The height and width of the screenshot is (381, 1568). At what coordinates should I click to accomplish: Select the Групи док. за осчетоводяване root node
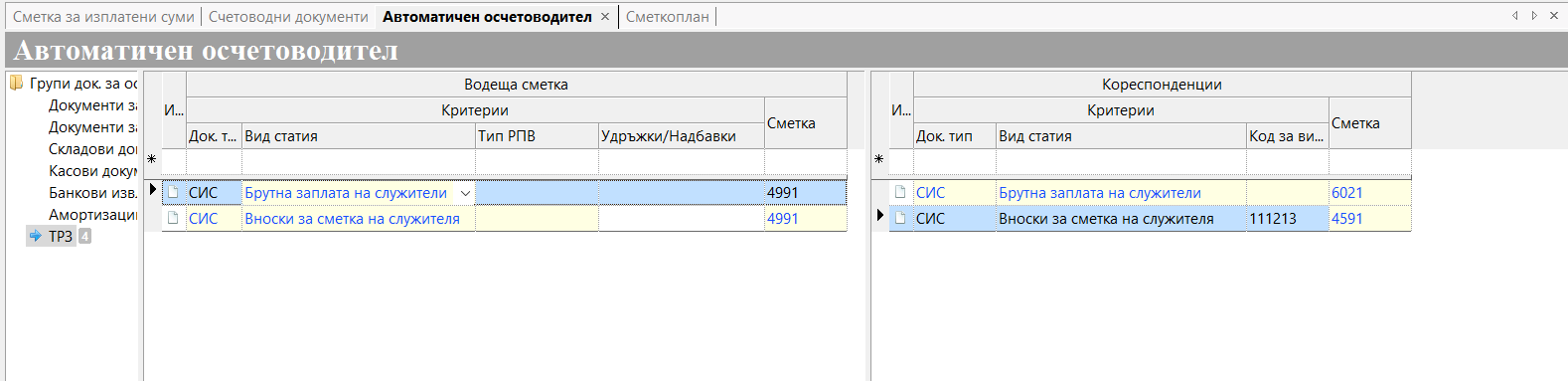point(83,84)
